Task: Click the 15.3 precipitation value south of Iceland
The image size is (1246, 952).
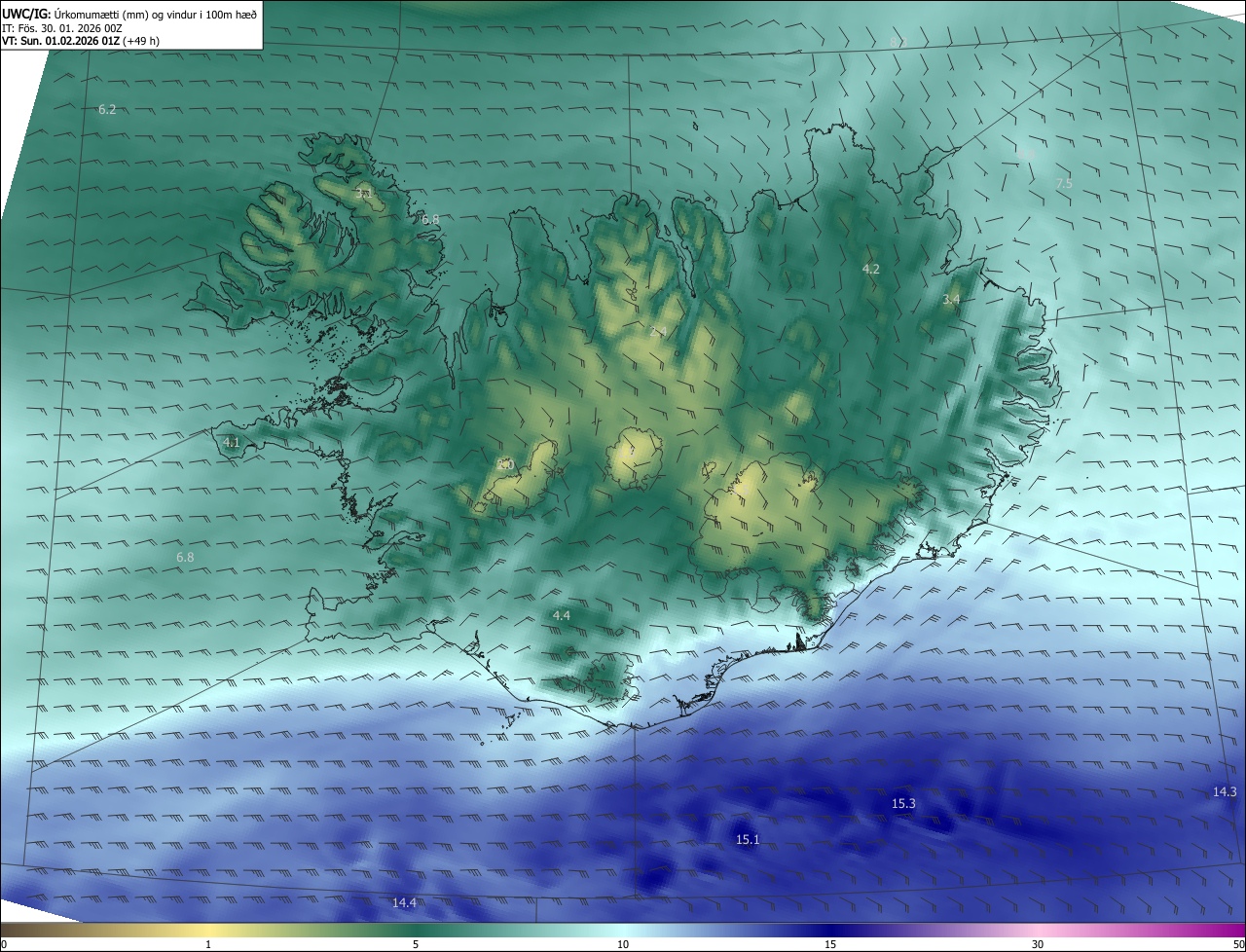Action: tap(903, 804)
